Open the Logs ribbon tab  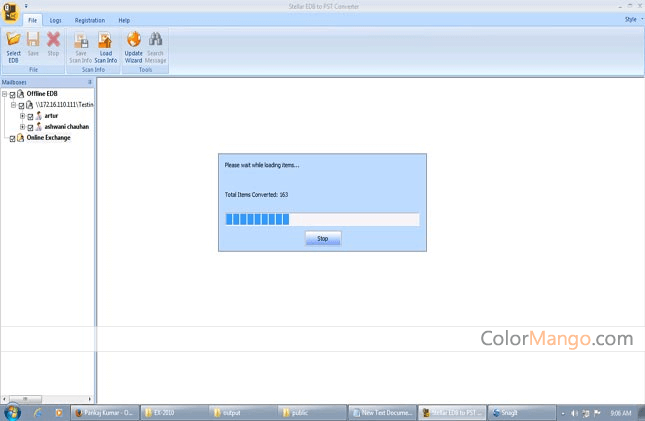point(56,20)
